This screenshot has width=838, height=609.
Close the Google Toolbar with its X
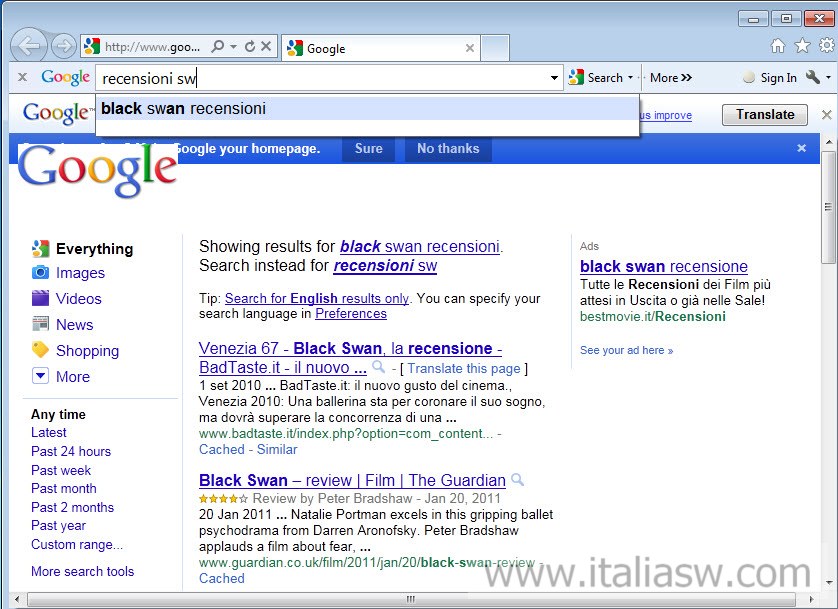pos(22,77)
